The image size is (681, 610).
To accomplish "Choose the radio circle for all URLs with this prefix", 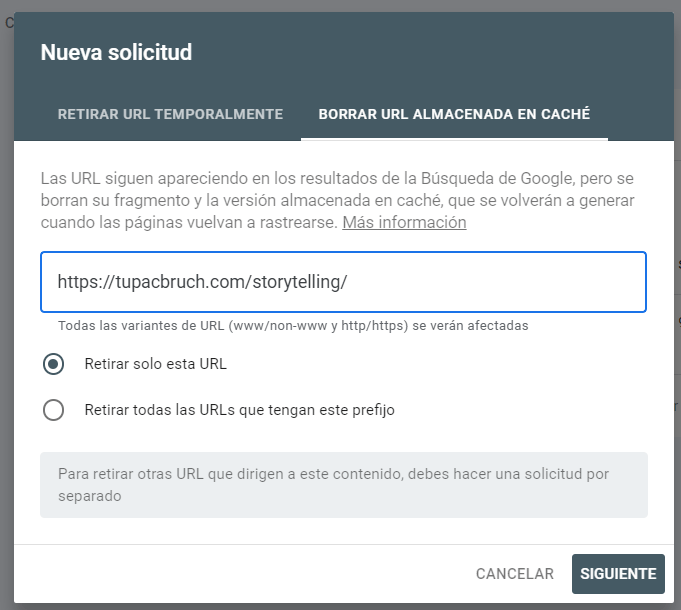I will coord(54,410).
